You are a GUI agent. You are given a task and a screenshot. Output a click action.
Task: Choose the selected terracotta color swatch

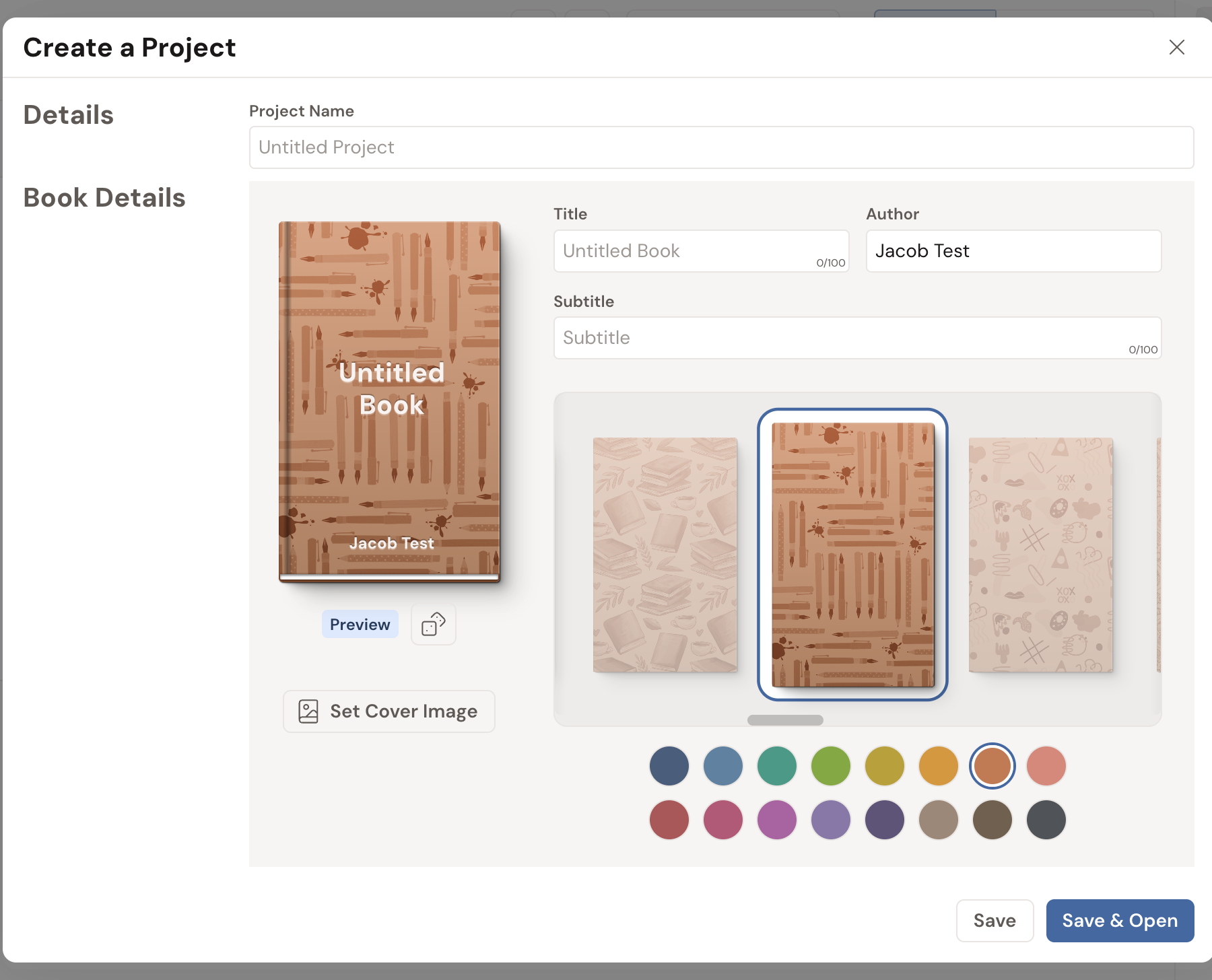[x=992, y=766]
